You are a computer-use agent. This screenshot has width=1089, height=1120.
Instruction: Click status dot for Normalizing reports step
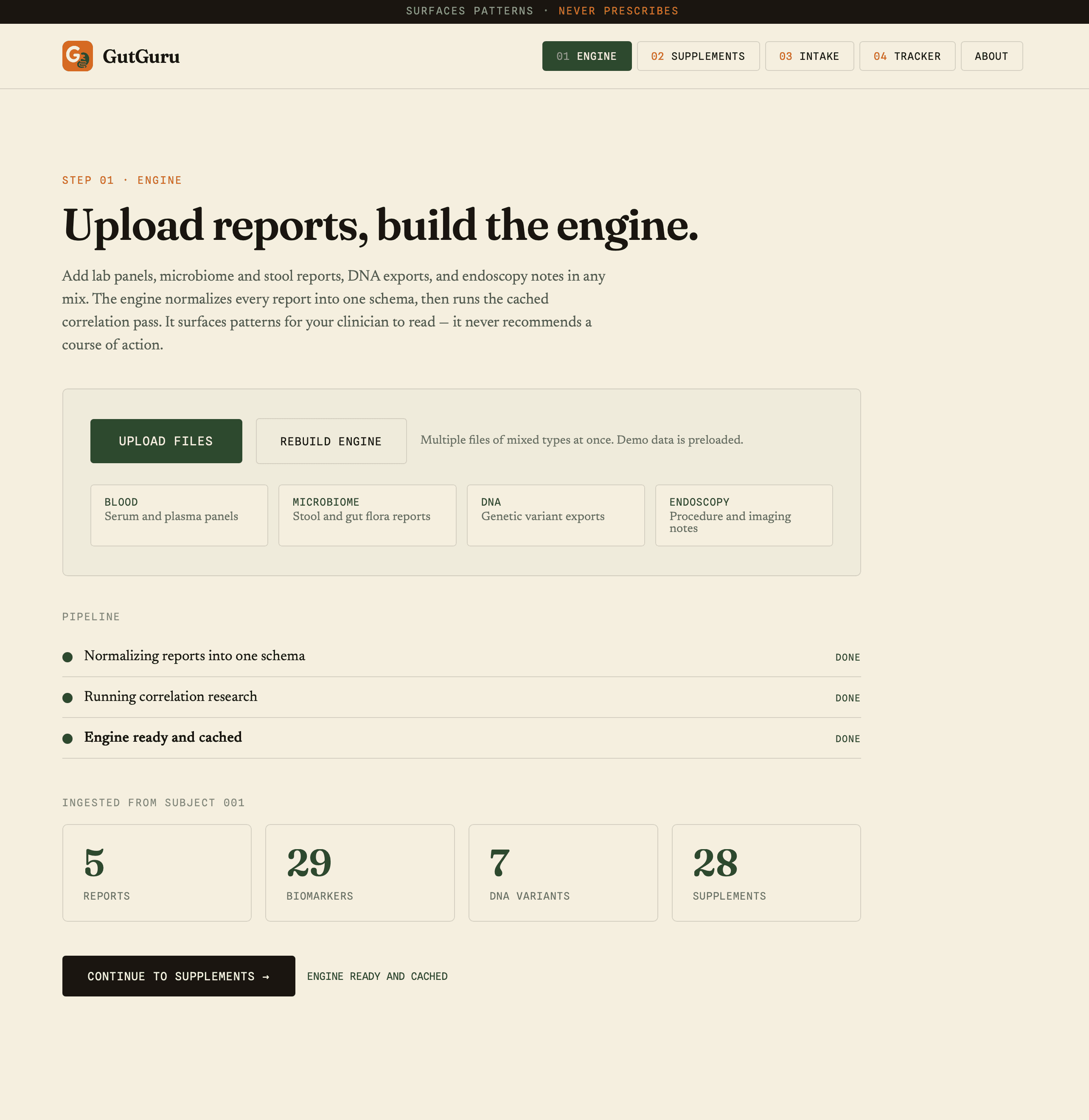click(x=67, y=657)
